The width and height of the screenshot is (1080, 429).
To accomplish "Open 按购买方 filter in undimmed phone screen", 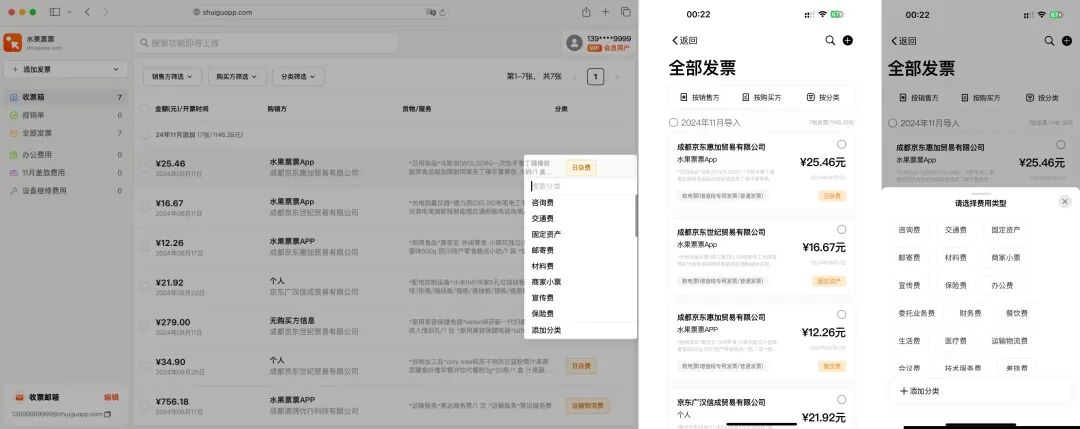I will point(762,98).
